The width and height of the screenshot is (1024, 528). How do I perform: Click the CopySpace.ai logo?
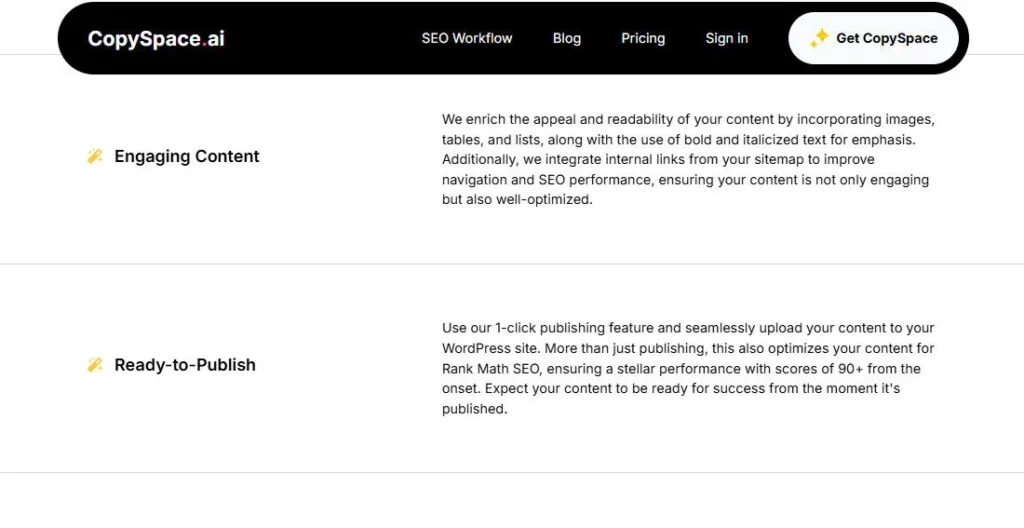click(156, 39)
